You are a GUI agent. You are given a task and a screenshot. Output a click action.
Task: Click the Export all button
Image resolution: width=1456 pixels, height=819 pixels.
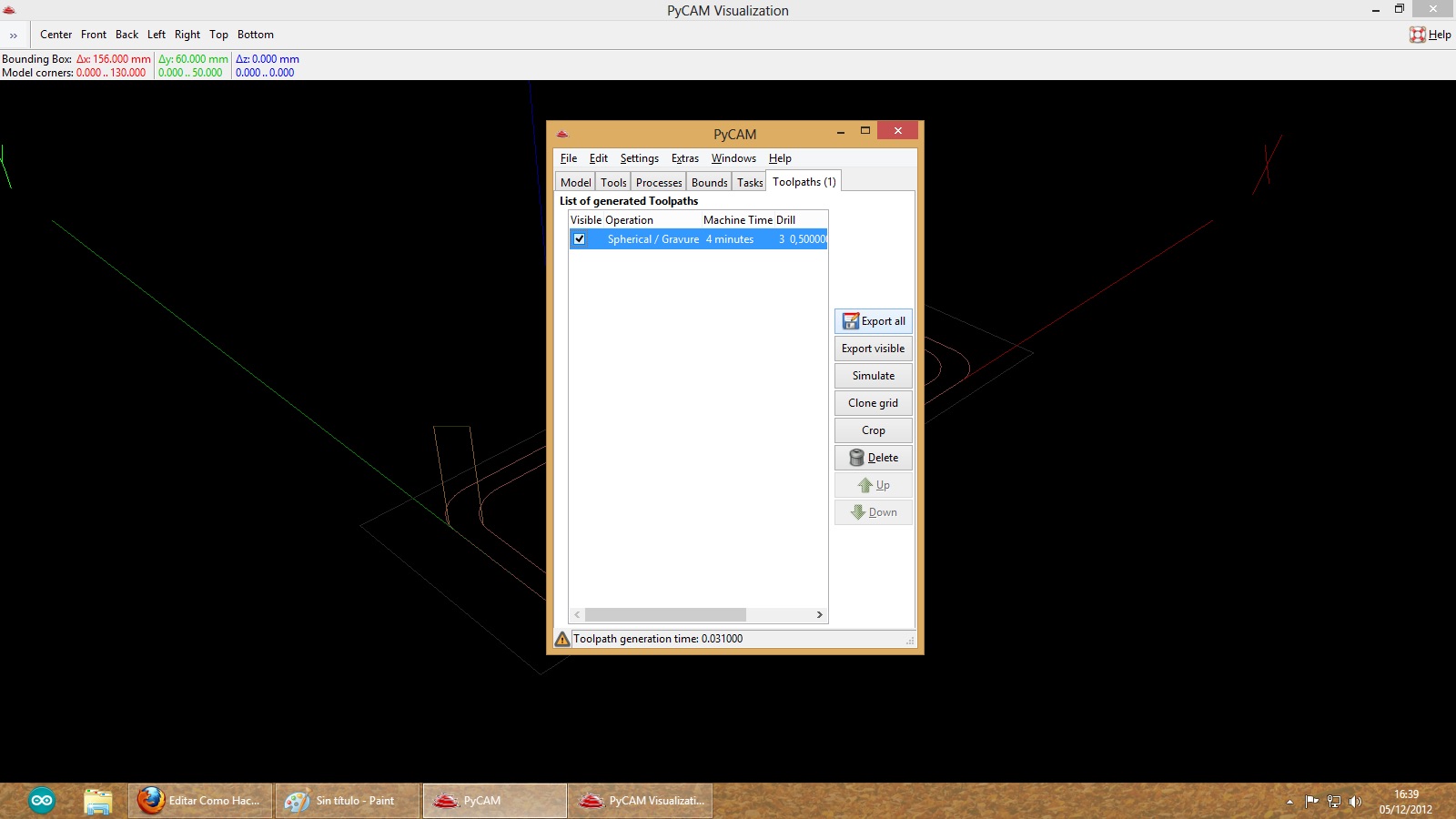click(x=874, y=321)
